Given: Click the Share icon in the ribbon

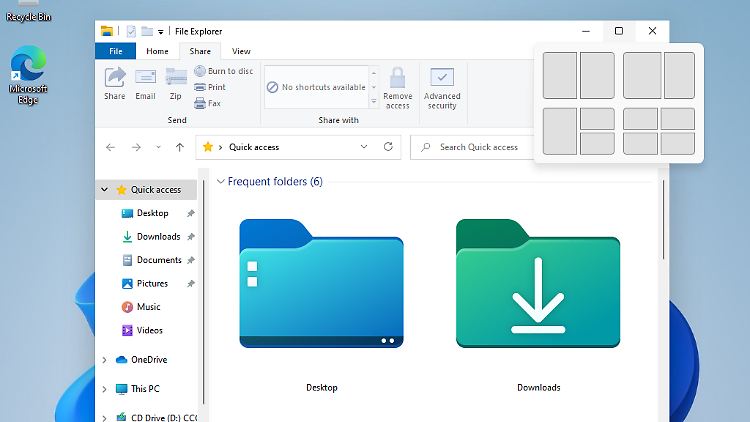Looking at the screenshot, I should pyautogui.click(x=115, y=78).
